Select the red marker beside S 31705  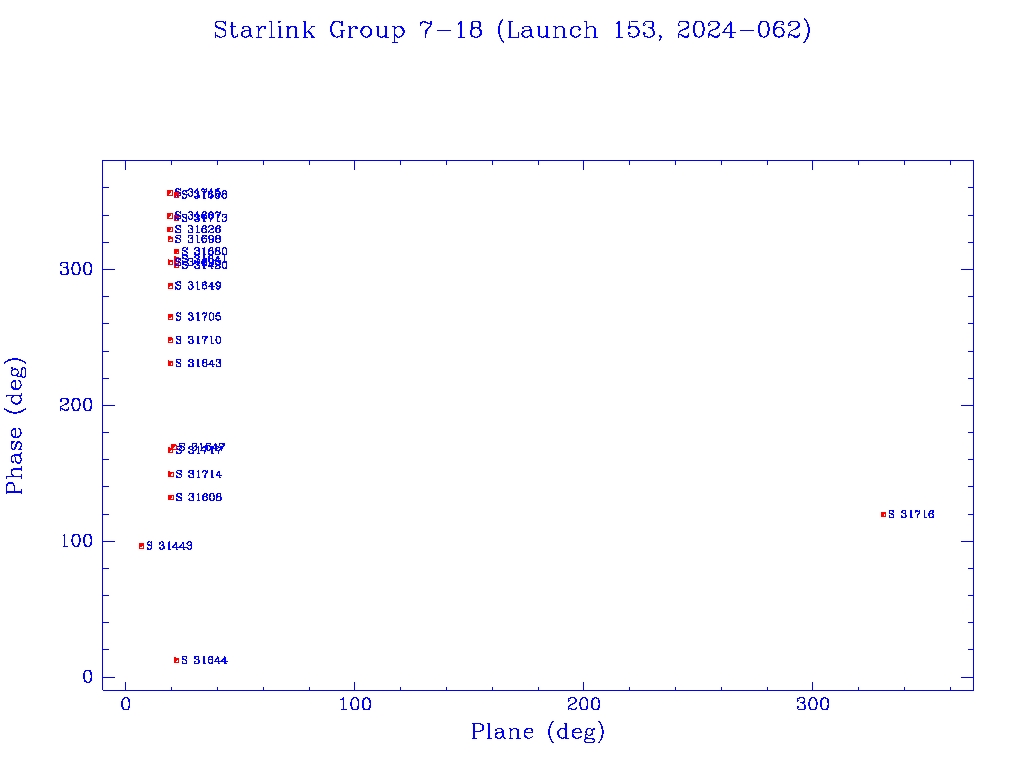[170, 317]
